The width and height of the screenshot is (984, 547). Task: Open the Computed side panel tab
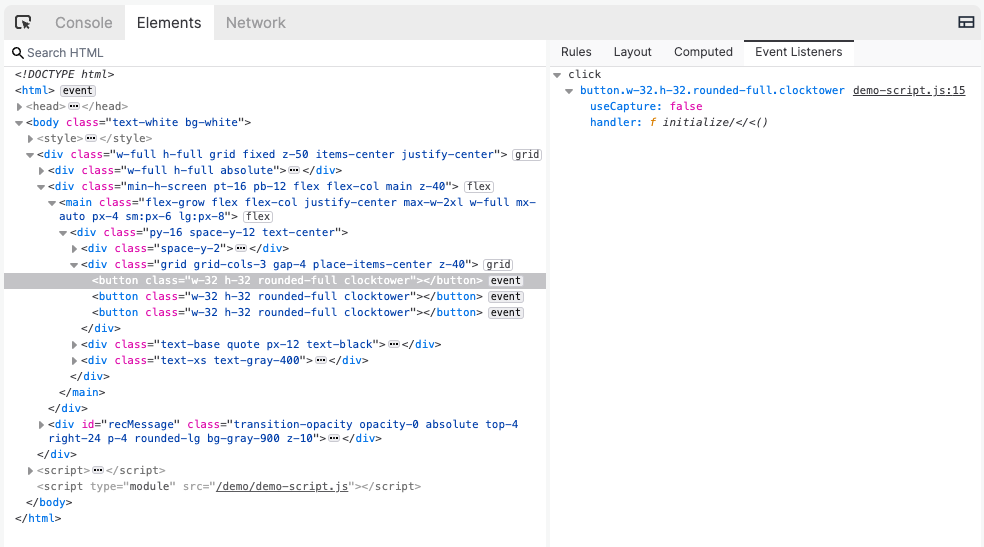coord(703,52)
